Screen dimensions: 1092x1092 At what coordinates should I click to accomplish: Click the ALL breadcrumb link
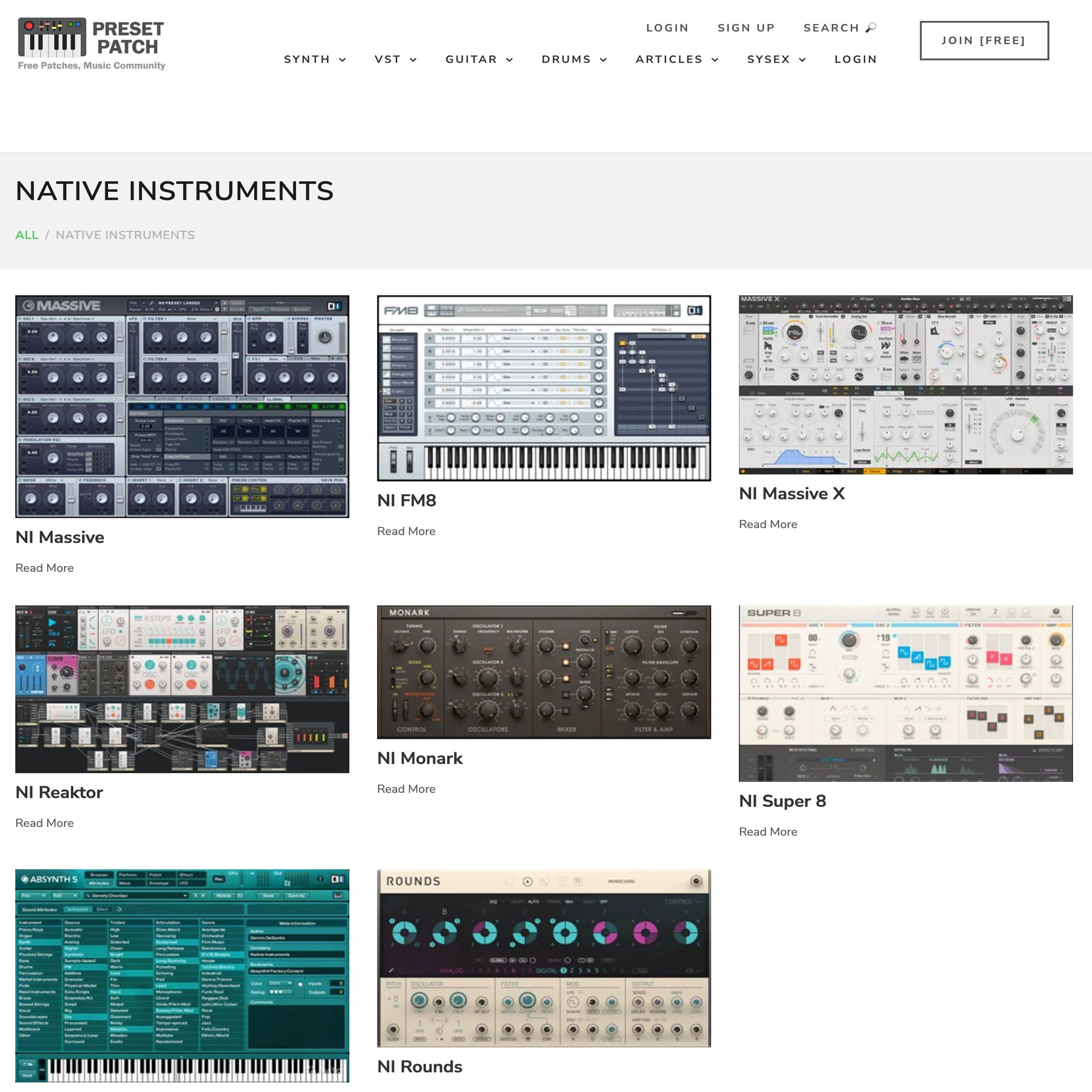(x=27, y=235)
